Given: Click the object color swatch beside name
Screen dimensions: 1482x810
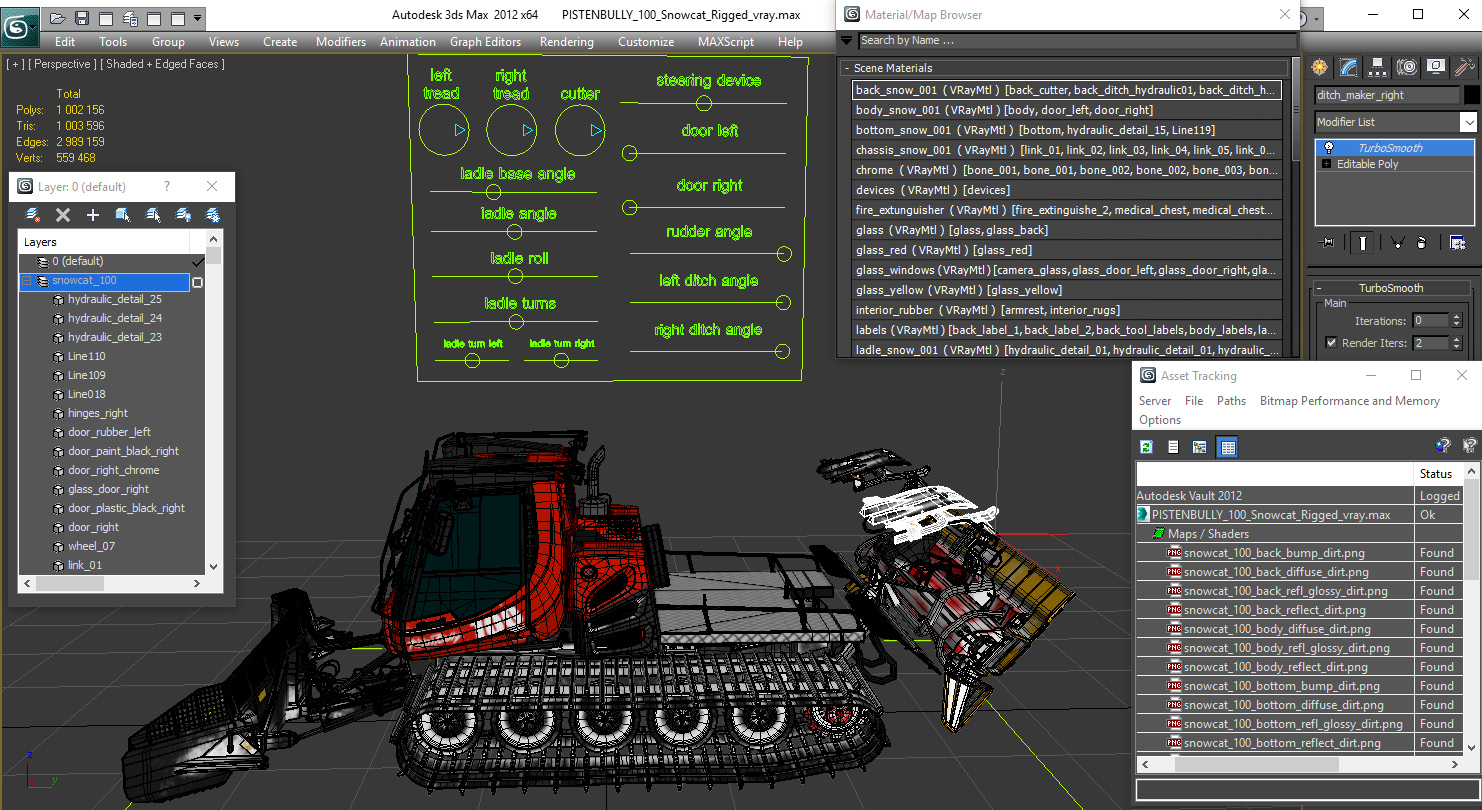Looking at the screenshot, I should (1471, 95).
